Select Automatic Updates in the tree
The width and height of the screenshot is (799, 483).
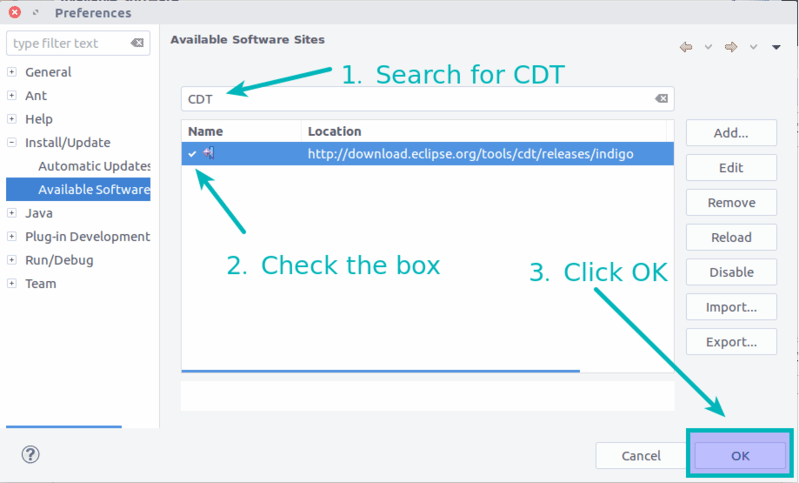pos(93,166)
